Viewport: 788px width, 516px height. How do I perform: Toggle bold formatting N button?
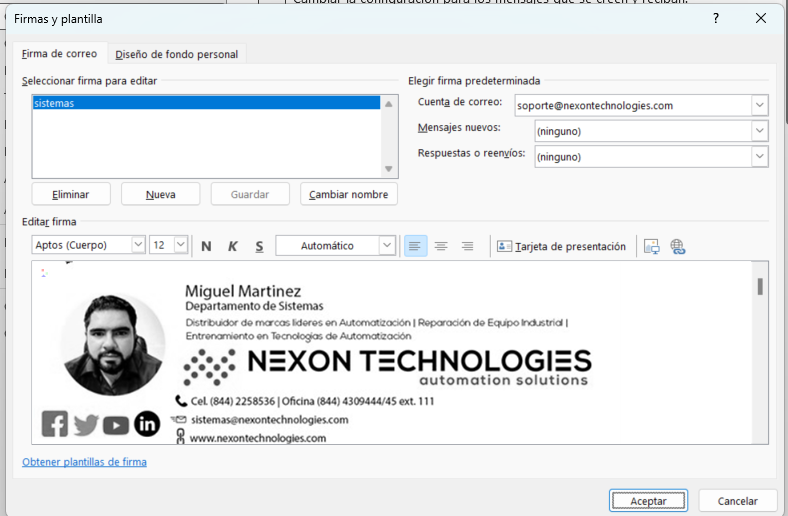[x=206, y=246]
